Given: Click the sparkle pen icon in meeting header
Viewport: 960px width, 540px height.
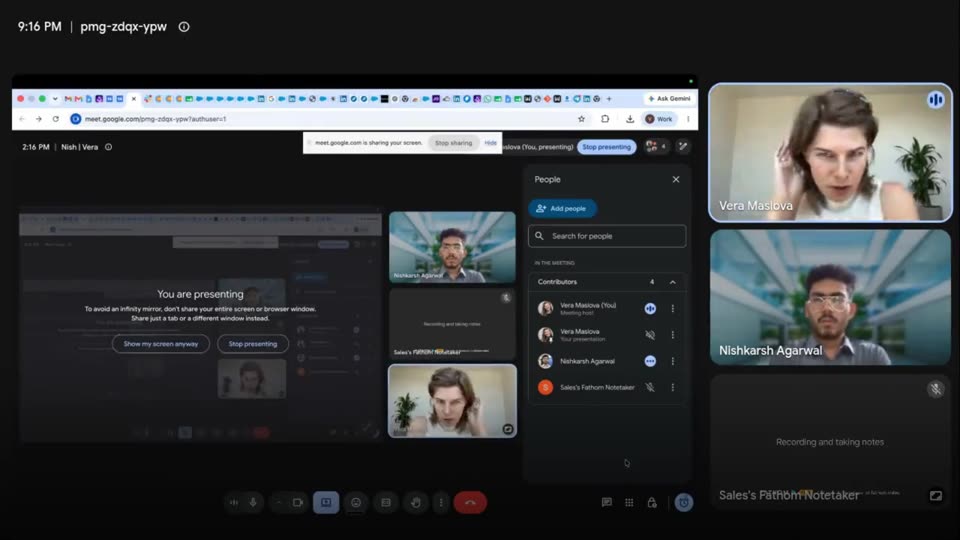Looking at the screenshot, I should tap(683, 146).
